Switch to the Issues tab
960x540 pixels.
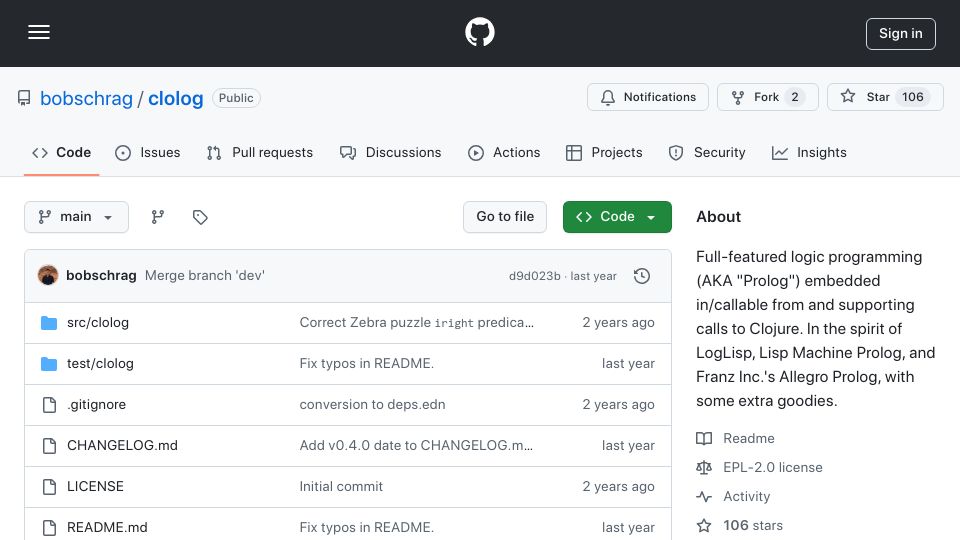pos(148,152)
